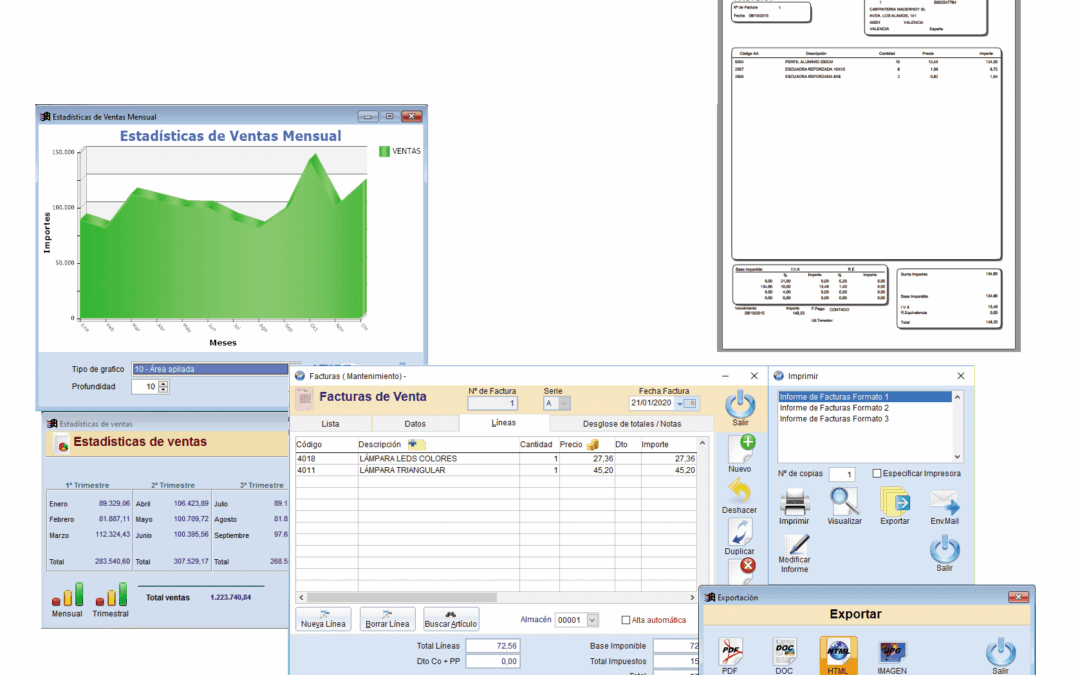Click the Nº de copias field

pyautogui.click(x=842, y=474)
